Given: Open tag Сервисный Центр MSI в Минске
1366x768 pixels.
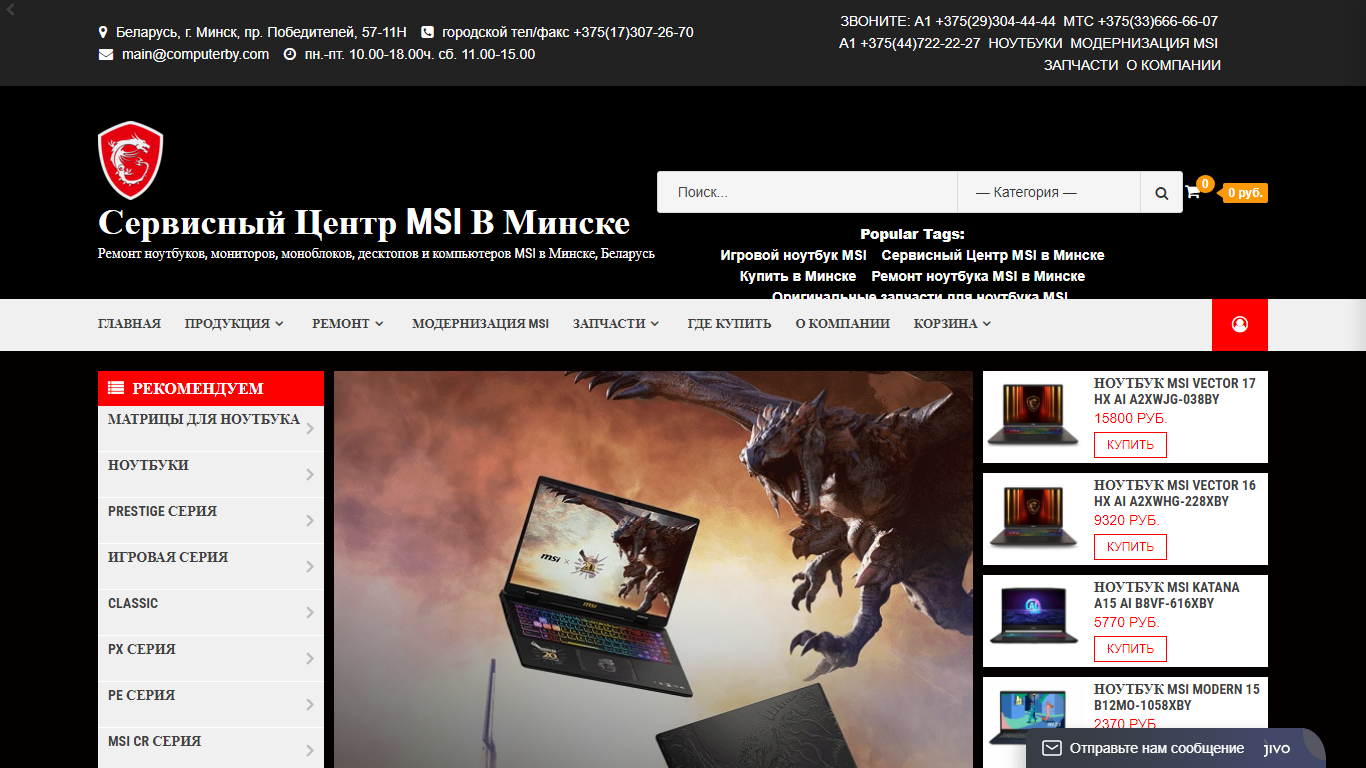Looking at the screenshot, I should coord(993,255).
